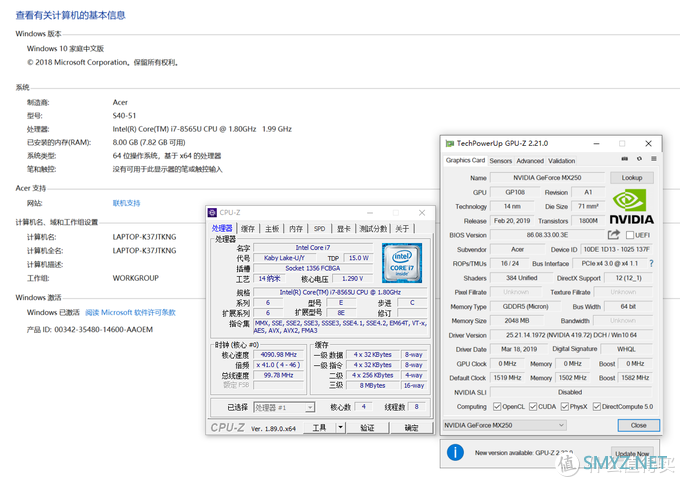The width and height of the screenshot is (680, 482).
Task: Click the TDP value 15.0 W
Action: click(359, 258)
